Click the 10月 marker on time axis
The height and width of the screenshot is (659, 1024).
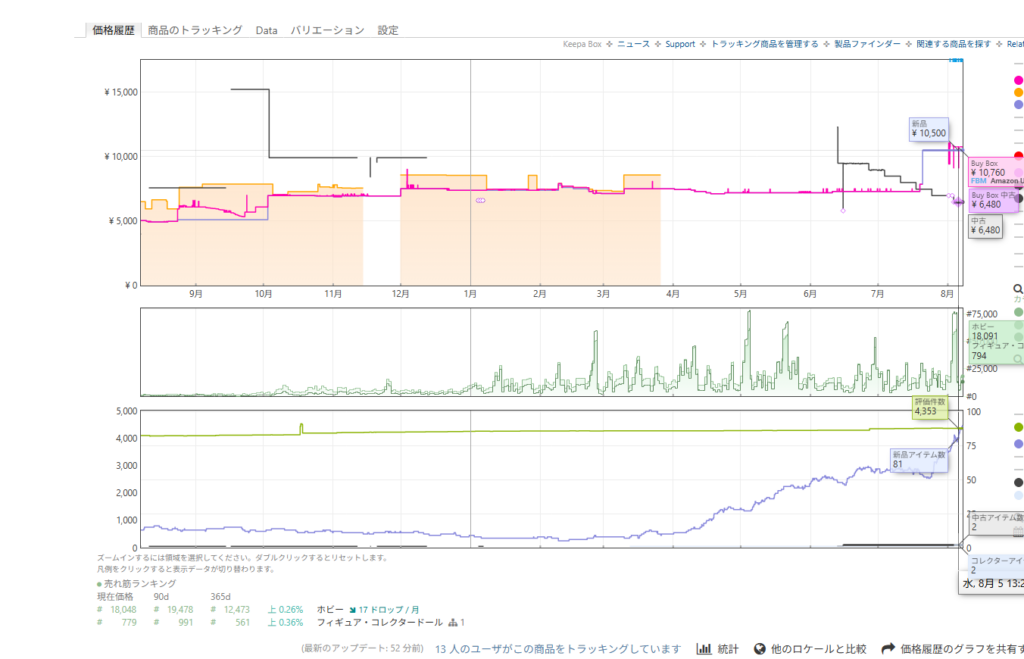click(x=263, y=294)
